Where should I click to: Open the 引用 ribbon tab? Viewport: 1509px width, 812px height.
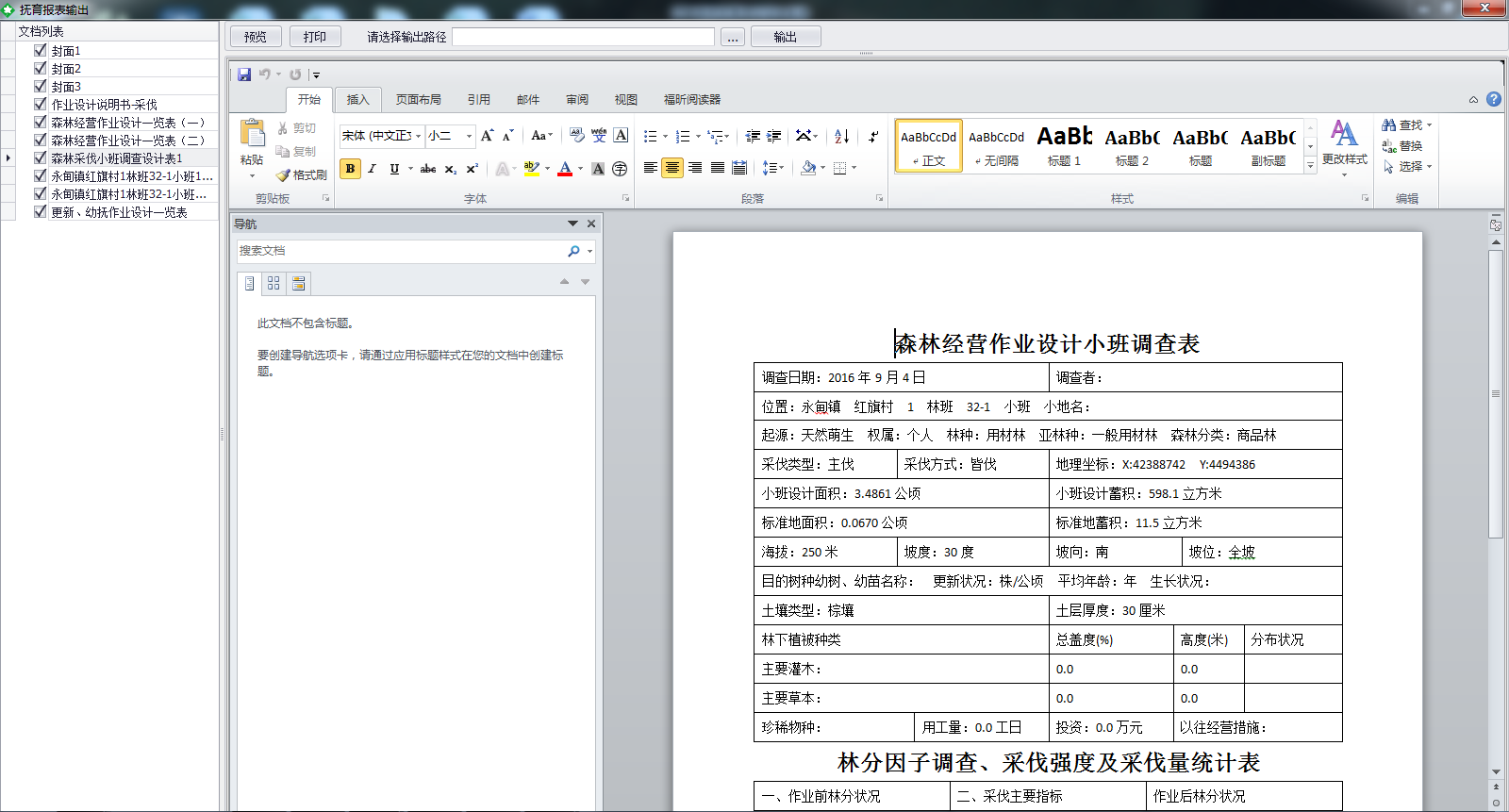(479, 100)
